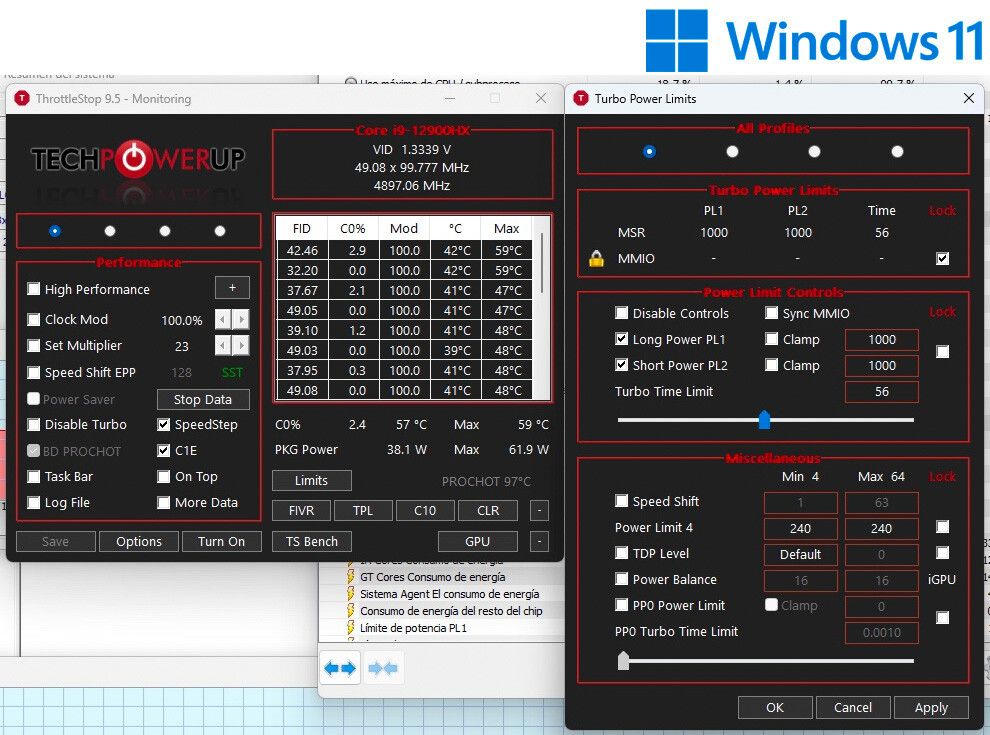The width and height of the screenshot is (990, 735).
Task: Open the Limits window
Action: point(312,481)
